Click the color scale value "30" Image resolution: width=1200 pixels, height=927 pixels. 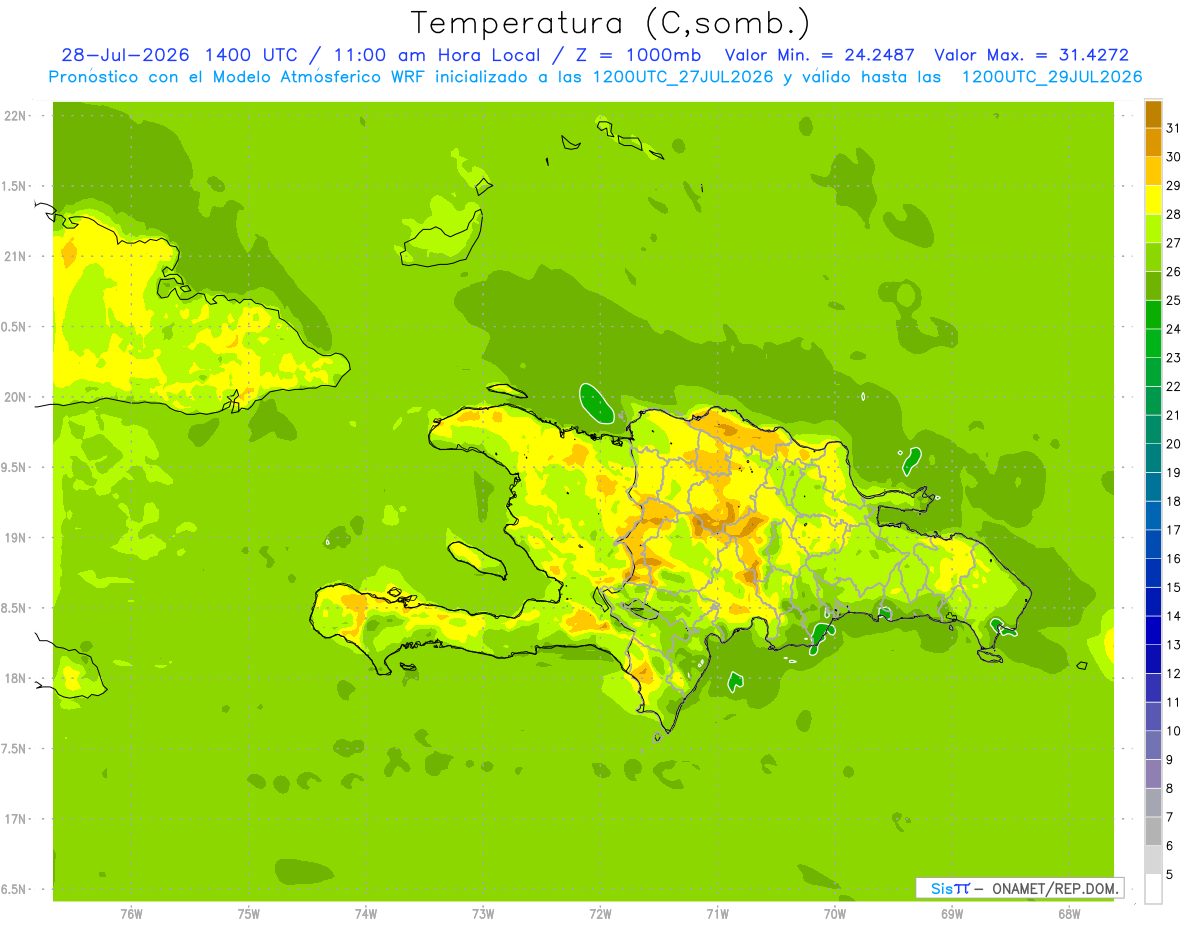pyautogui.click(x=1174, y=157)
